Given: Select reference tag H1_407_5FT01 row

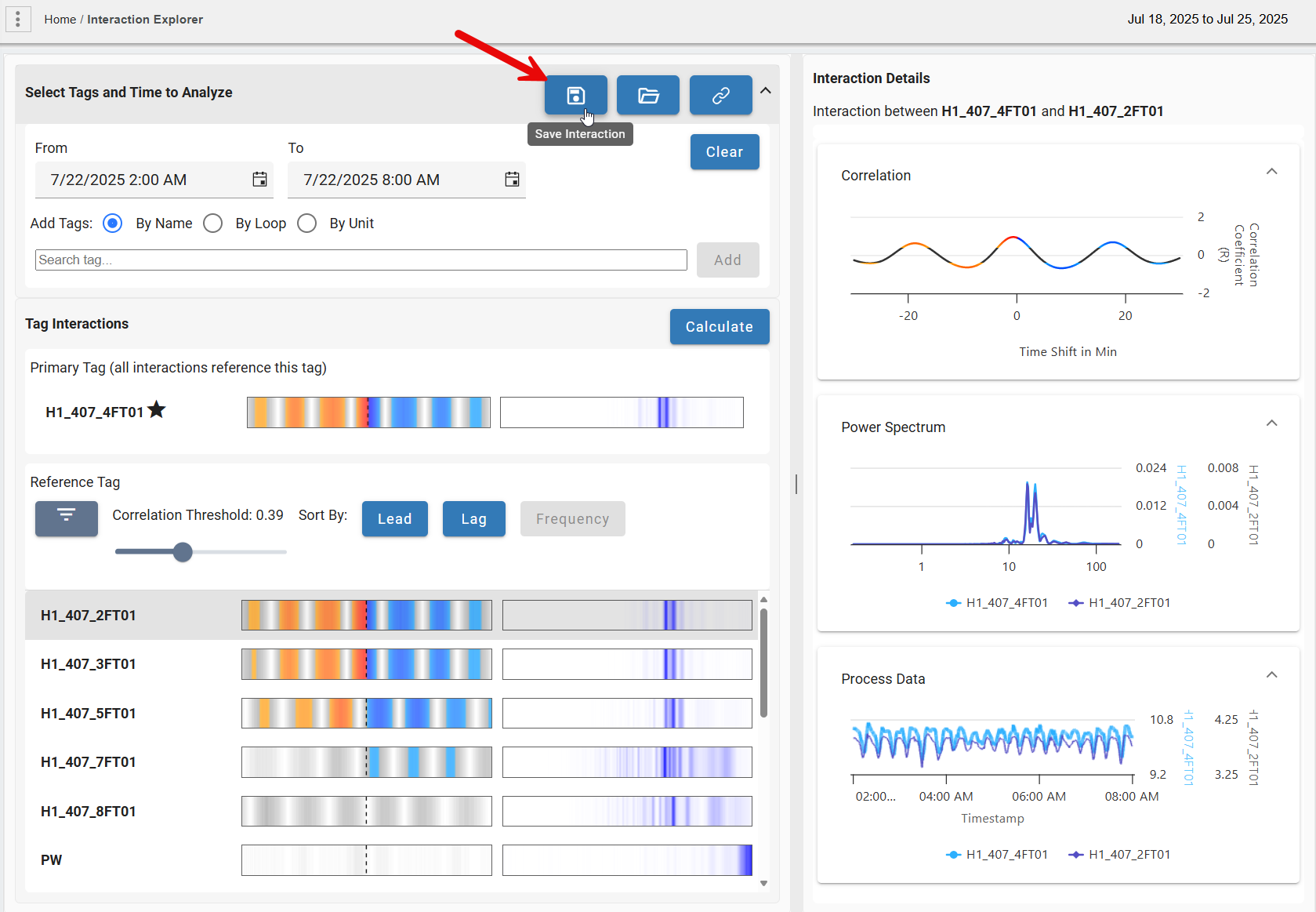Looking at the screenshot, I should (x=391, y=714).
